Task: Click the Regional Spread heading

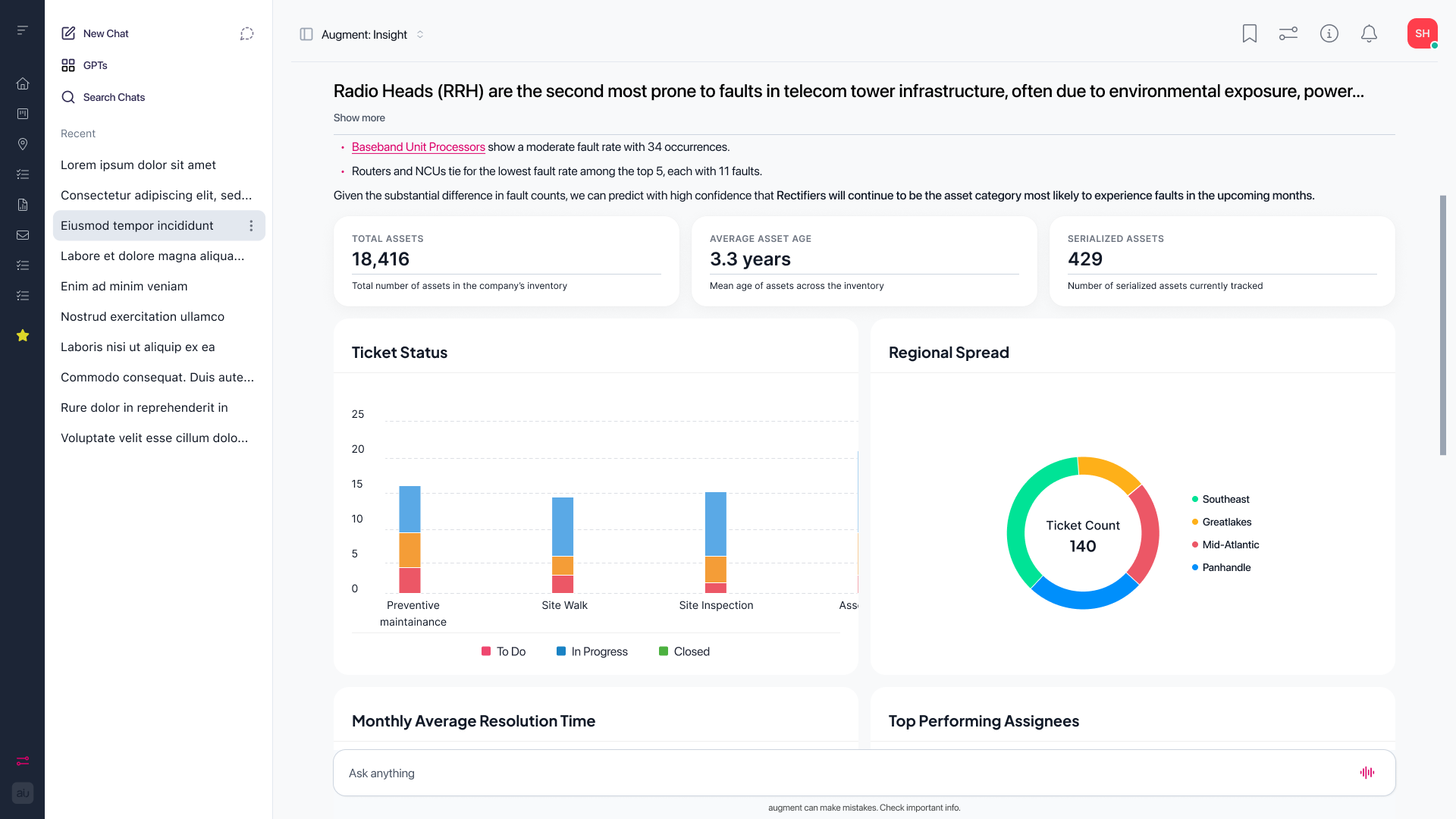Action: [x=949, y=353]
